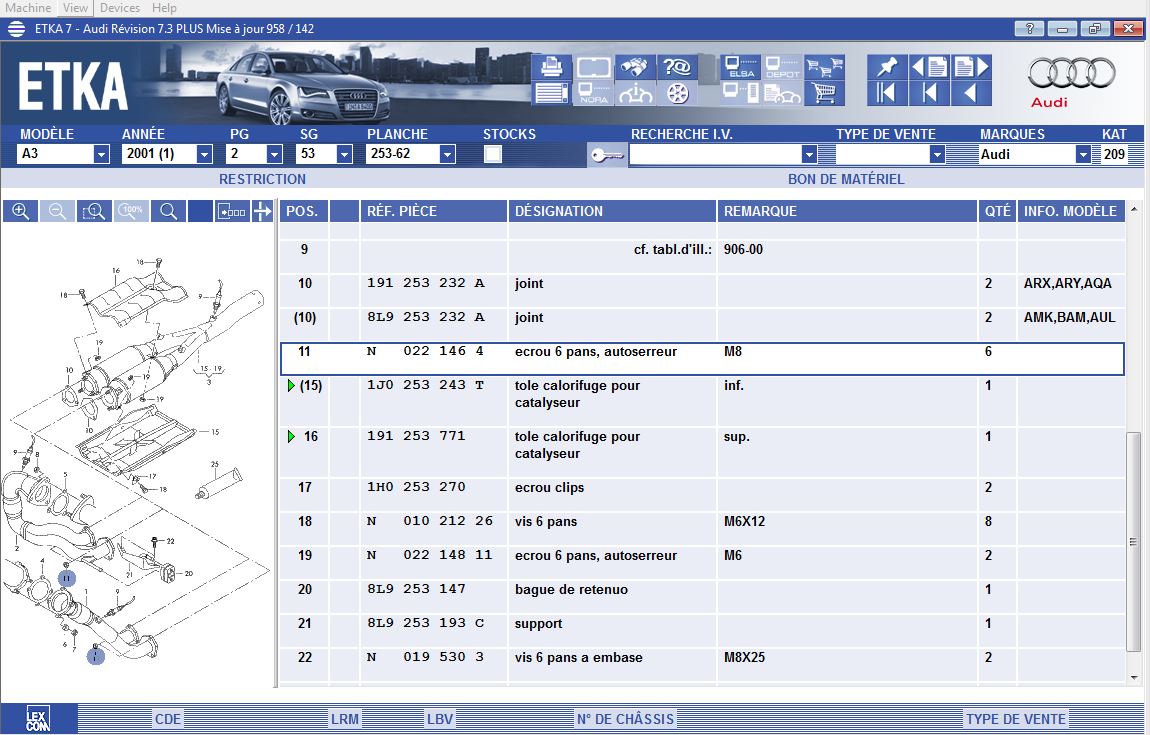Open the View menu
The height and width of the screenshot is (735, 1150).
(x=75, y=8)
